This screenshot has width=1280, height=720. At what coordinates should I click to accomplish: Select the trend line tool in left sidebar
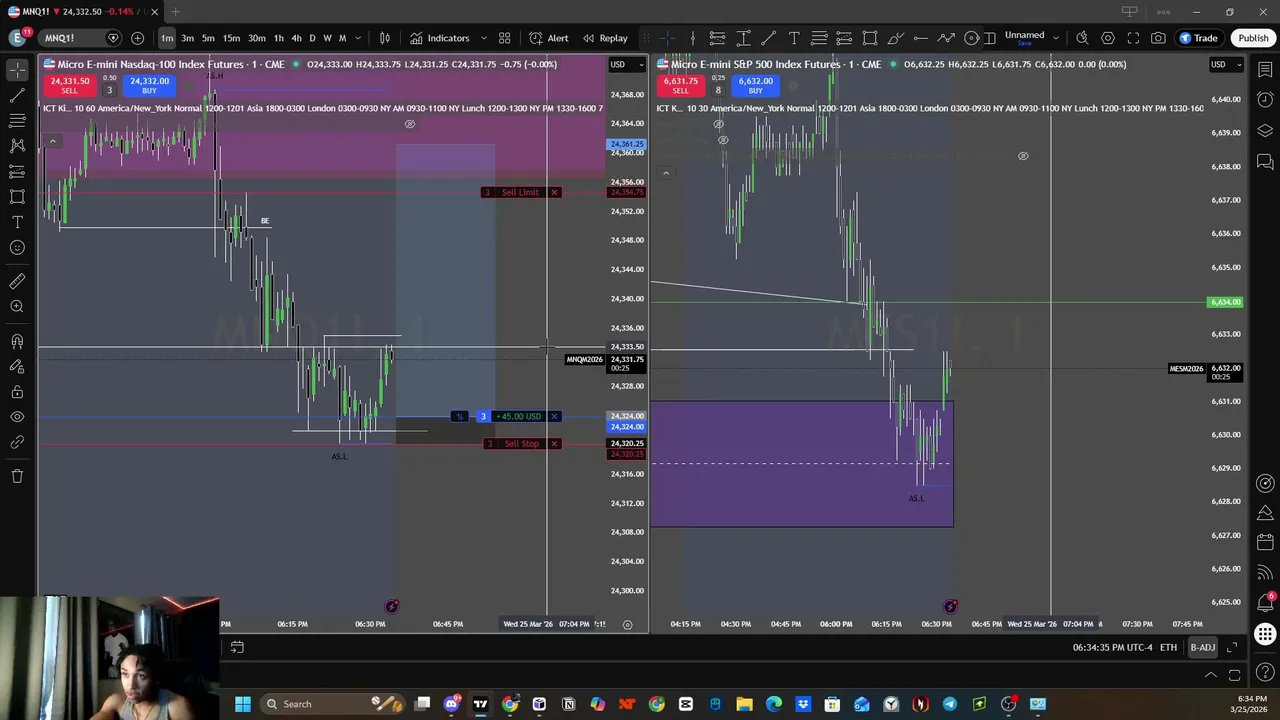tap(17, 95)
